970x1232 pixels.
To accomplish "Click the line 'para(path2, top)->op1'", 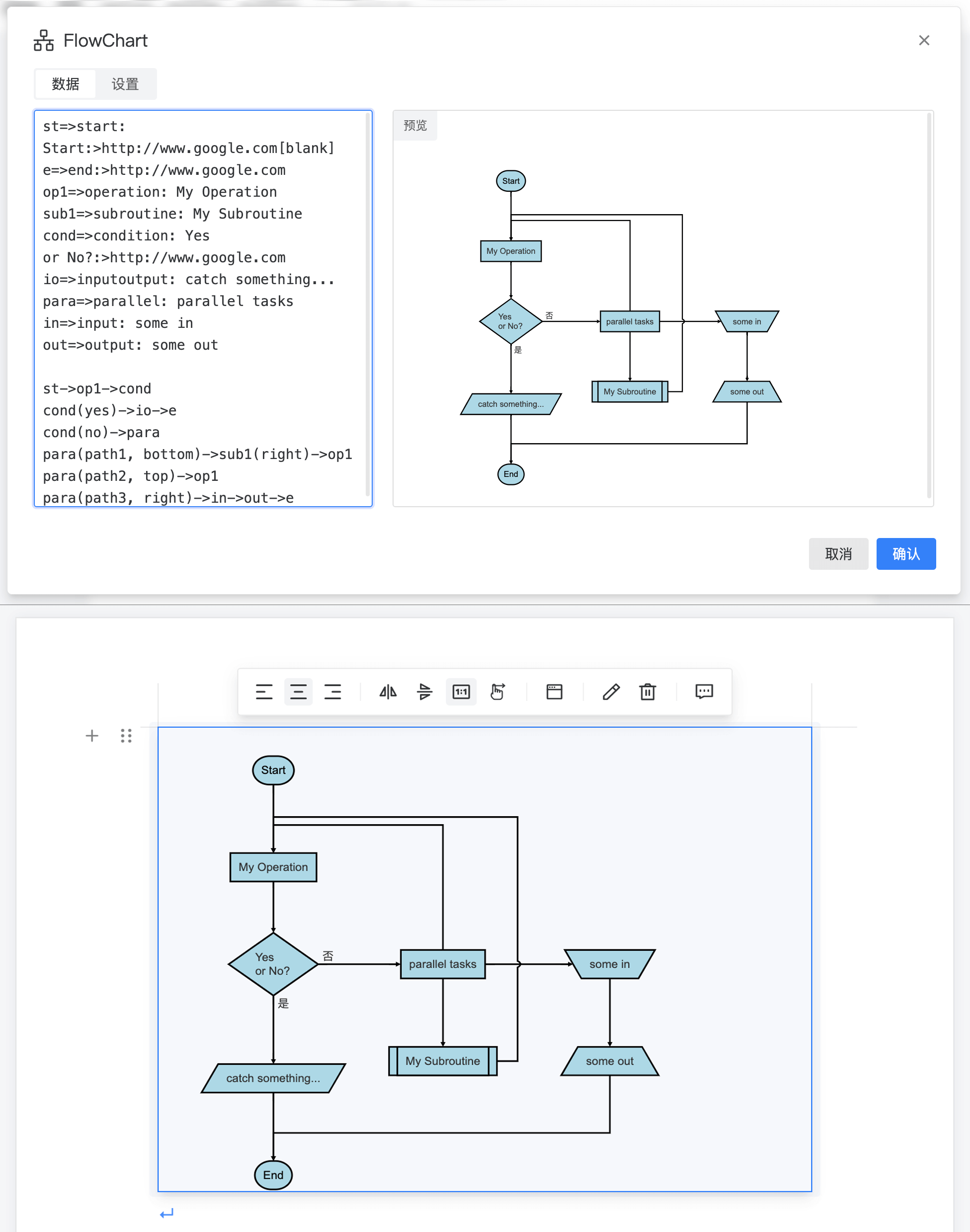I will tap(131, 476).
